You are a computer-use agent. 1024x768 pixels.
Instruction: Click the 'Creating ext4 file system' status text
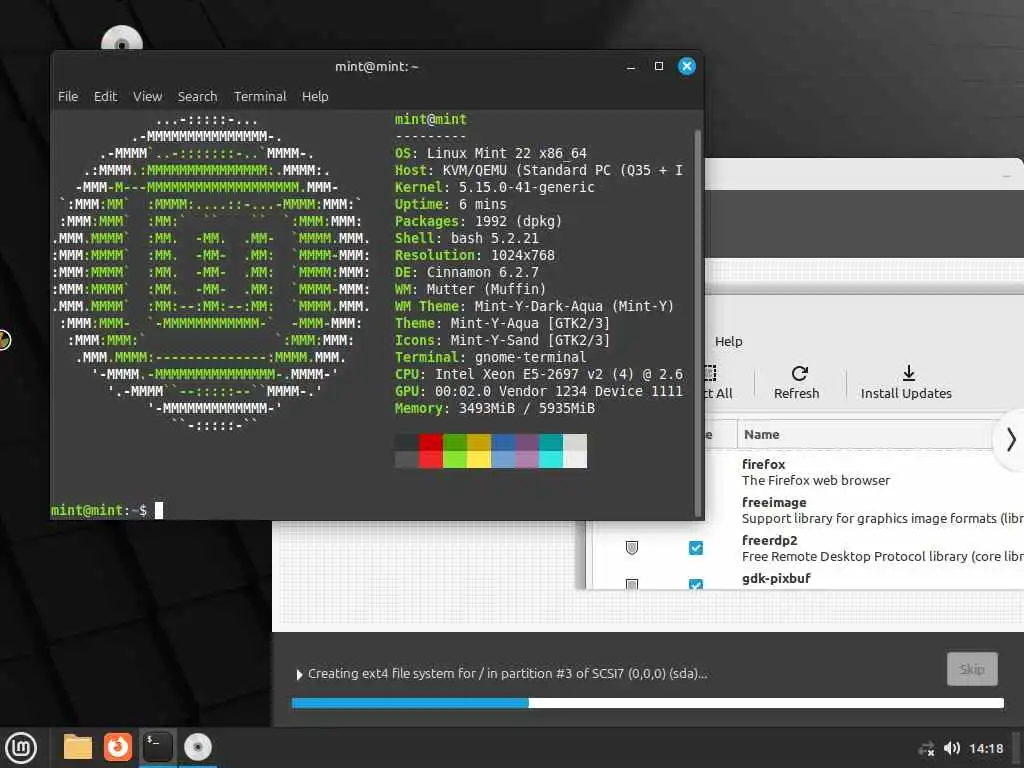507,673
